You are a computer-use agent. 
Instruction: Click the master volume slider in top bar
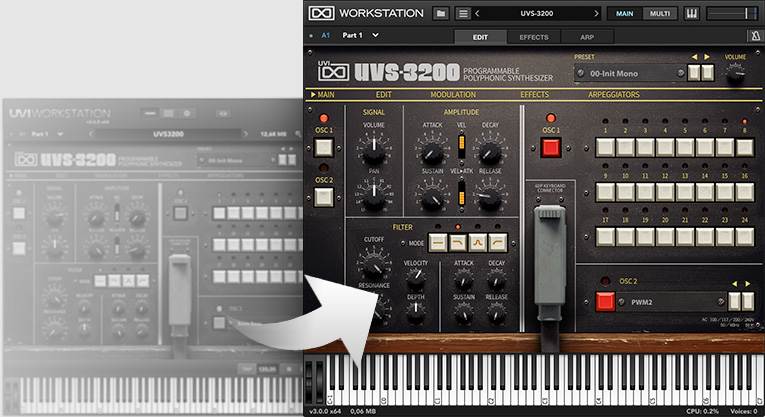coord(732,14)
